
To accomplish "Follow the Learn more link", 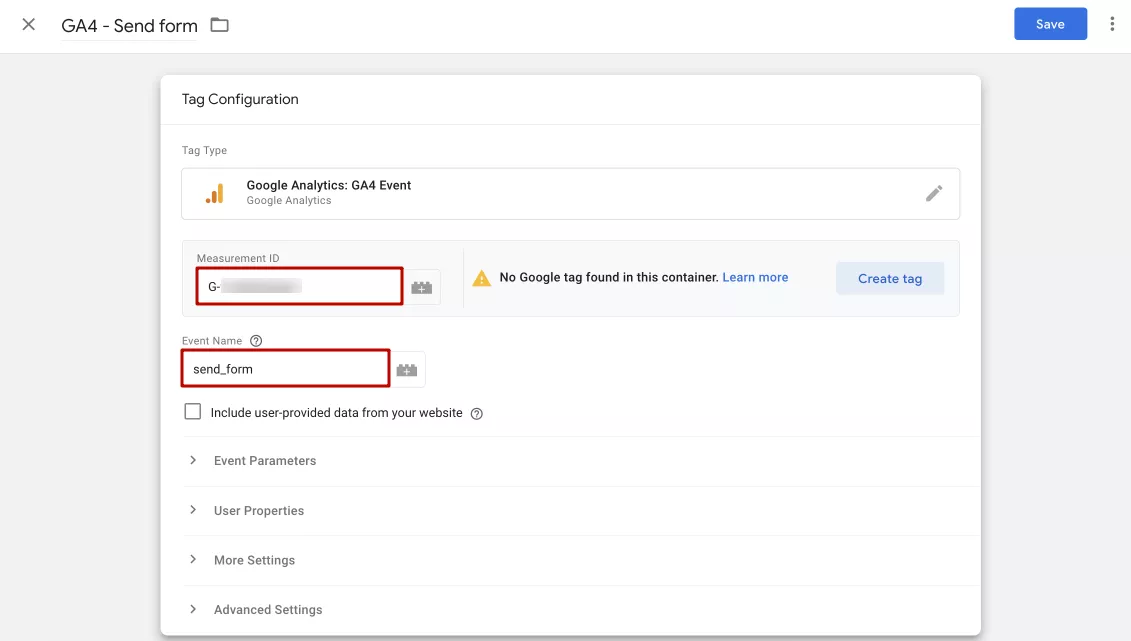I will [x=755, y=278].
